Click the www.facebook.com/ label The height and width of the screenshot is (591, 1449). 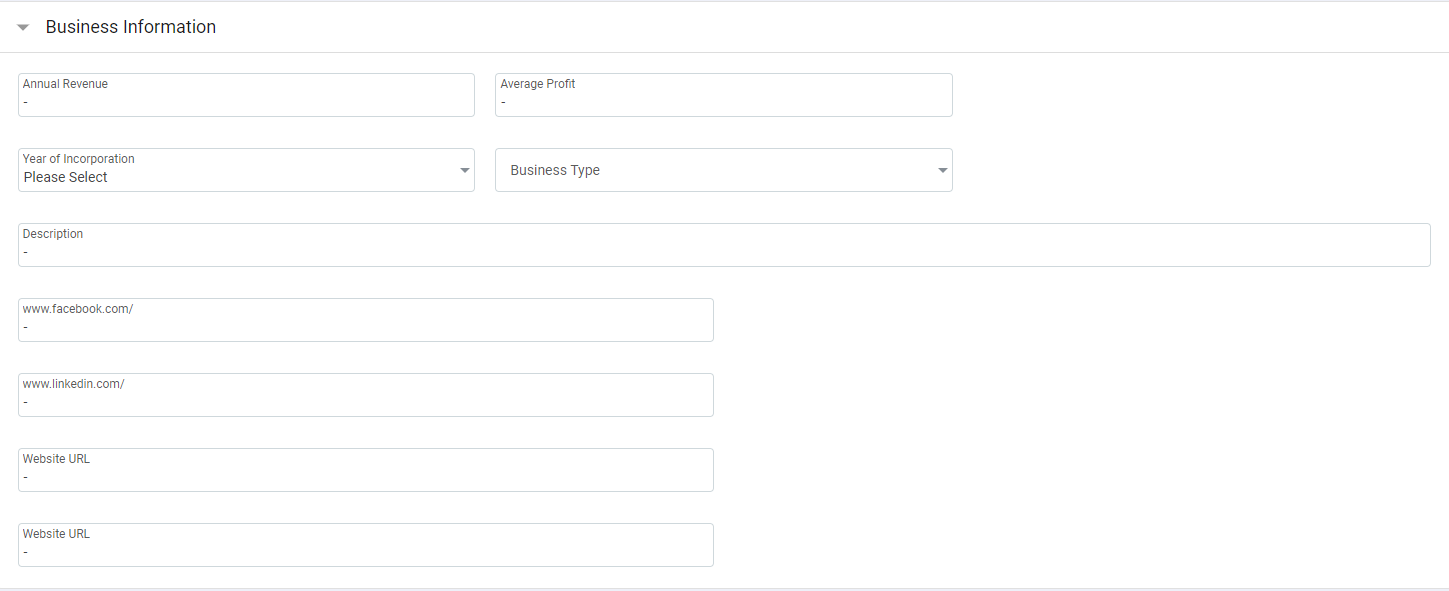(x=78, y=309)
